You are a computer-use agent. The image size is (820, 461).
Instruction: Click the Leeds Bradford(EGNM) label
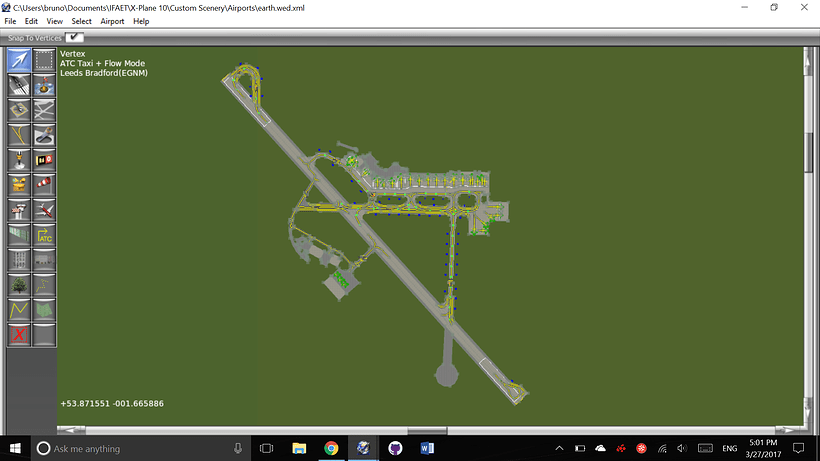coord(104,73)
